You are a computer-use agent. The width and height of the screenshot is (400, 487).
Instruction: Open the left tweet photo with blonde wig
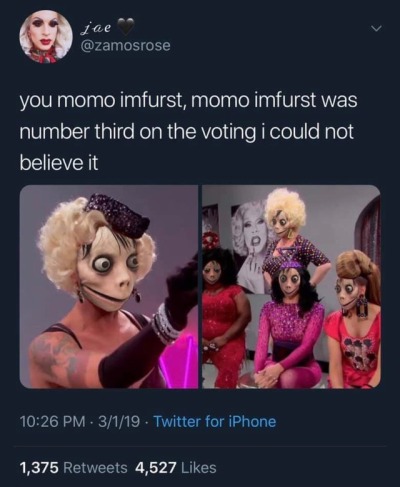109,287
